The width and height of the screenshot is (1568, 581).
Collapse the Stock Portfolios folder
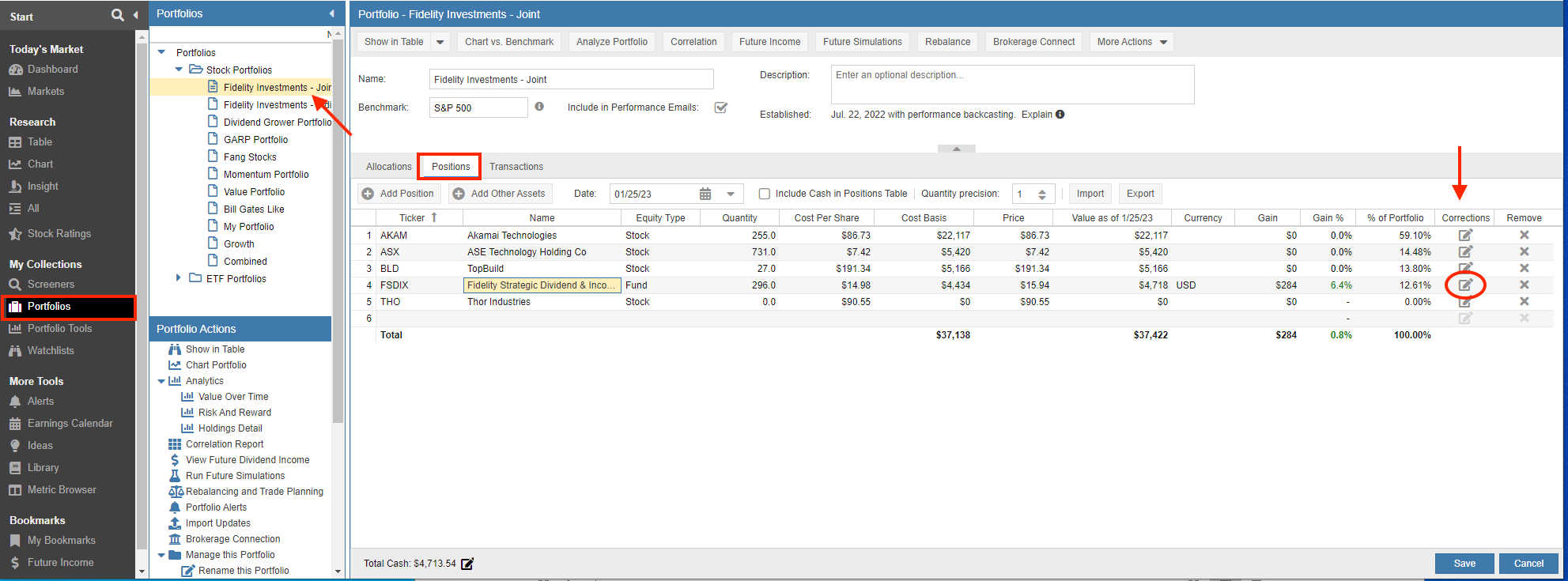(179, 70)
